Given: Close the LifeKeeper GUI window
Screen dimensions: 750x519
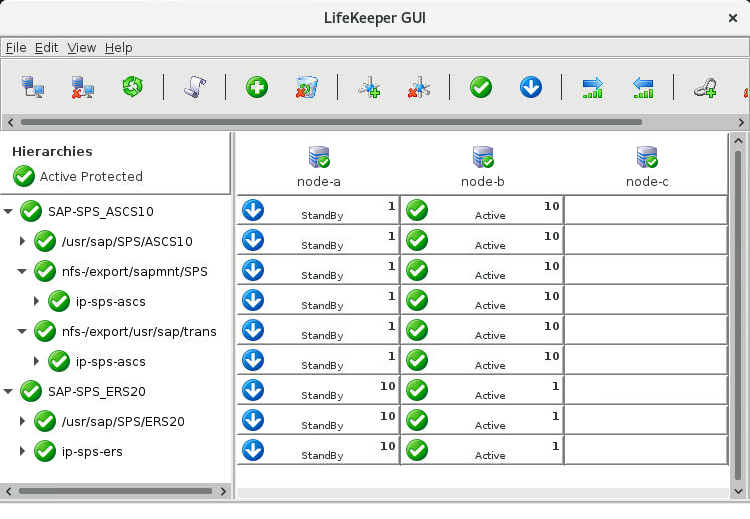Looking at the screenshot, I should [732, 18].
